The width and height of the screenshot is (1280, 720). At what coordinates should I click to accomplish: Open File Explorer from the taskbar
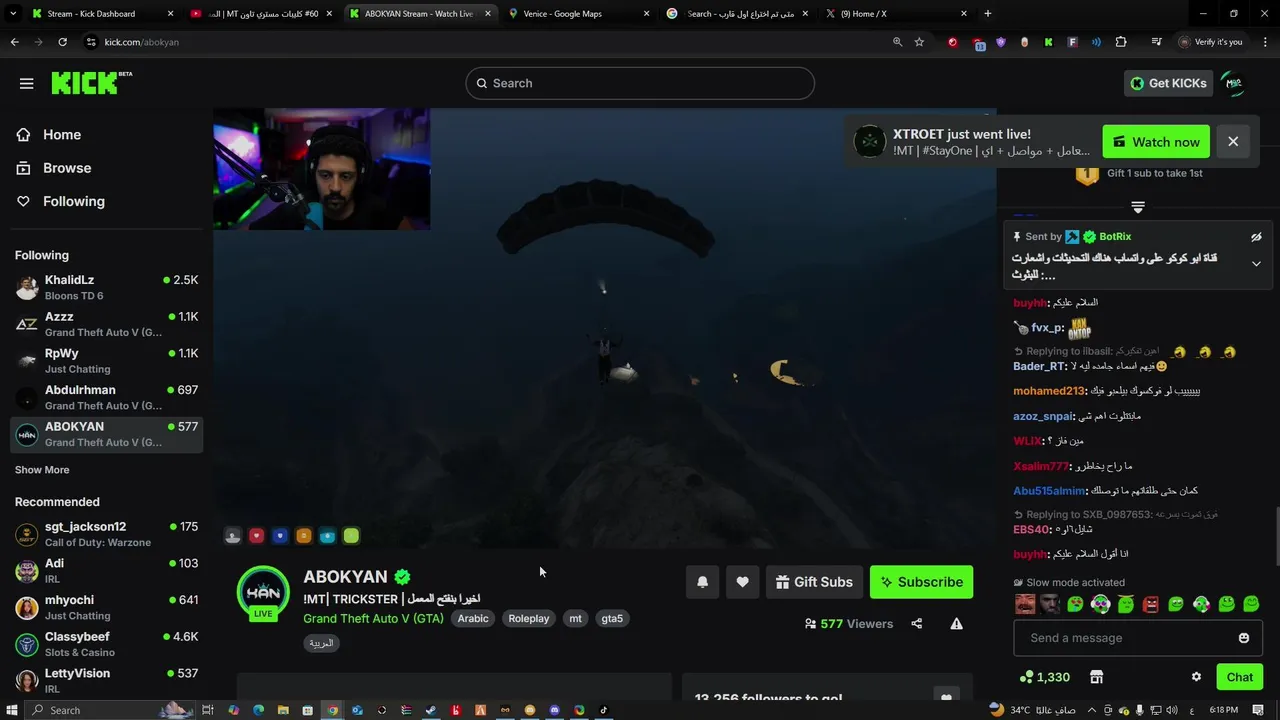pos(283,710)
